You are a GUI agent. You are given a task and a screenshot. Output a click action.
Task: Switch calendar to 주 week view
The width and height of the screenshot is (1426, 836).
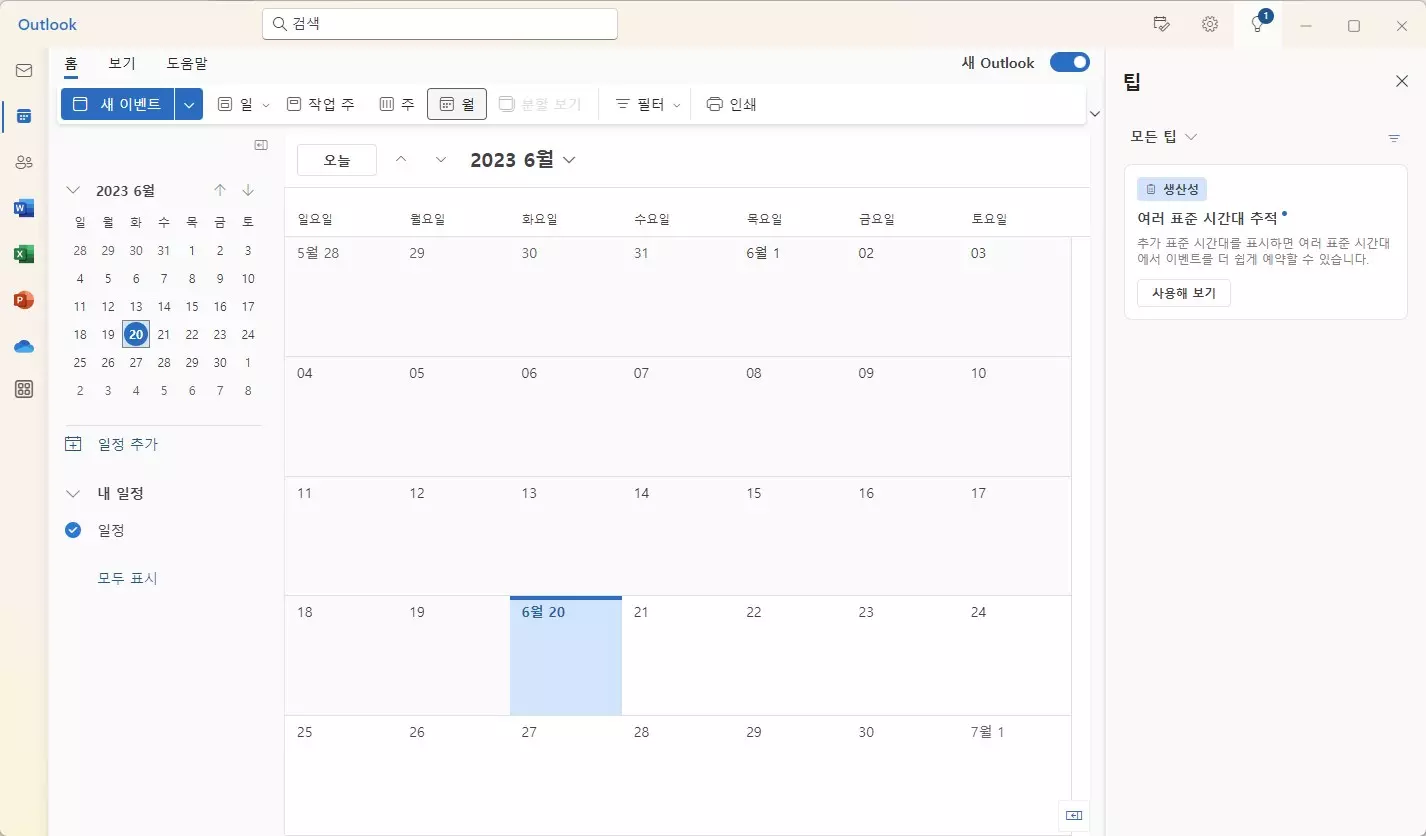tap(396, 103)
